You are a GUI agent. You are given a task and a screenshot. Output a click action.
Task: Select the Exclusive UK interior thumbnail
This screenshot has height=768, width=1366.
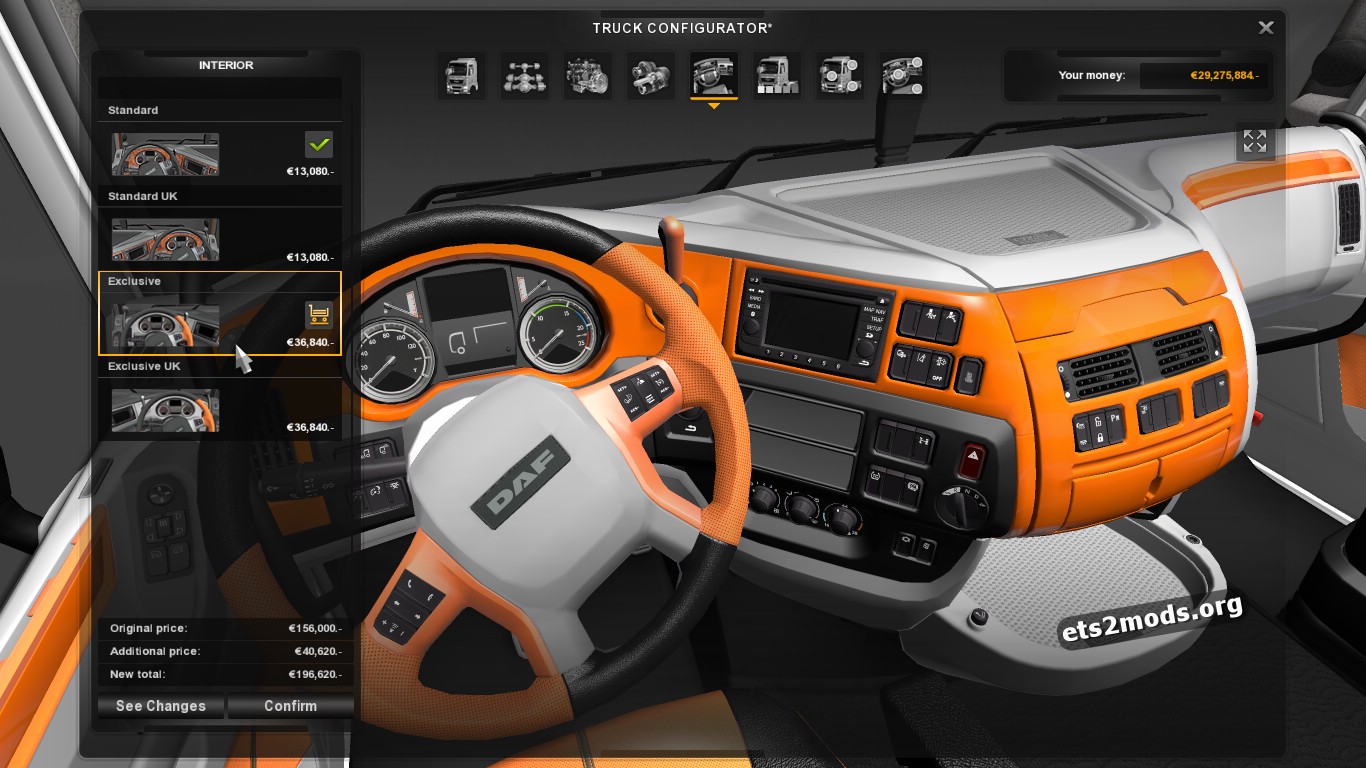165,410
